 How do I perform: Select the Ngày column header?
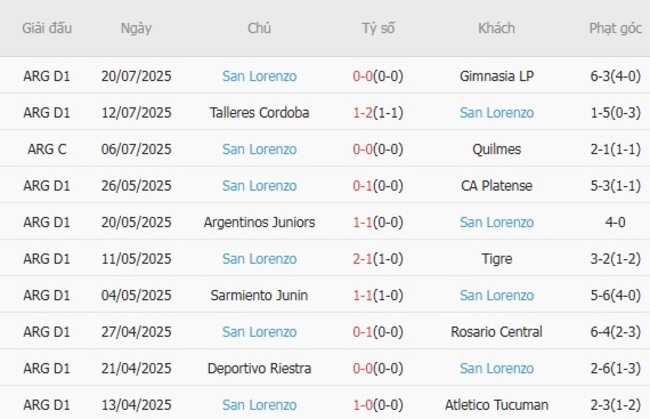pyautogui.click(x=136, y=28)
